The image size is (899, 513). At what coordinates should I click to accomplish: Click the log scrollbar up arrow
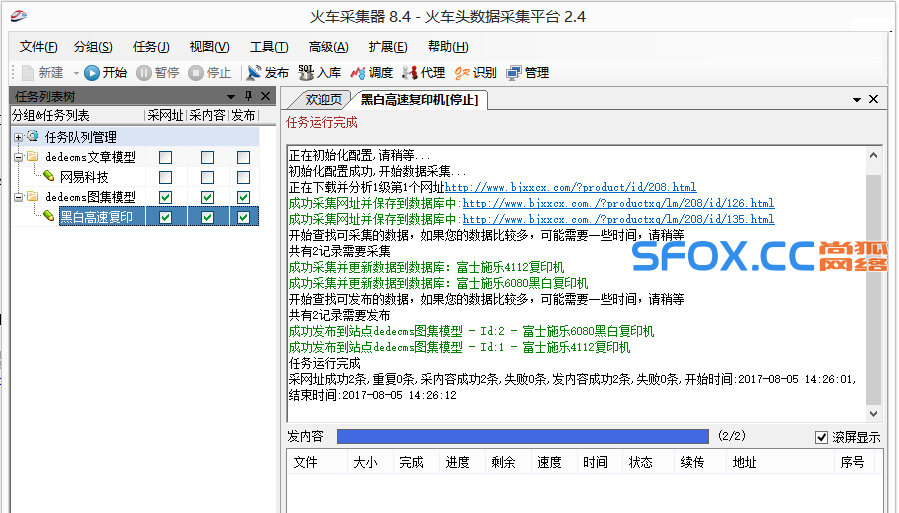873,155
